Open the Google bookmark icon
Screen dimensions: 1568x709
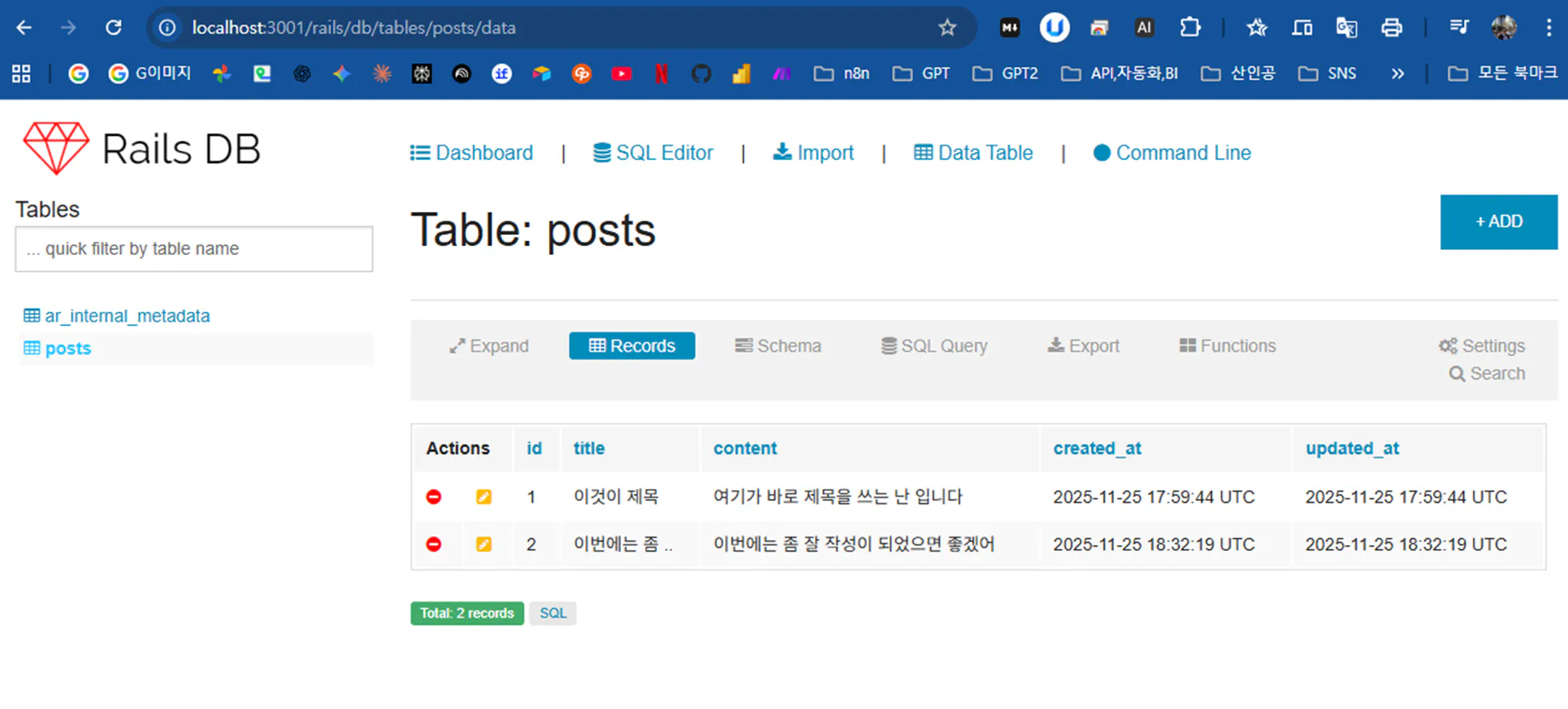tap(78, 74)
